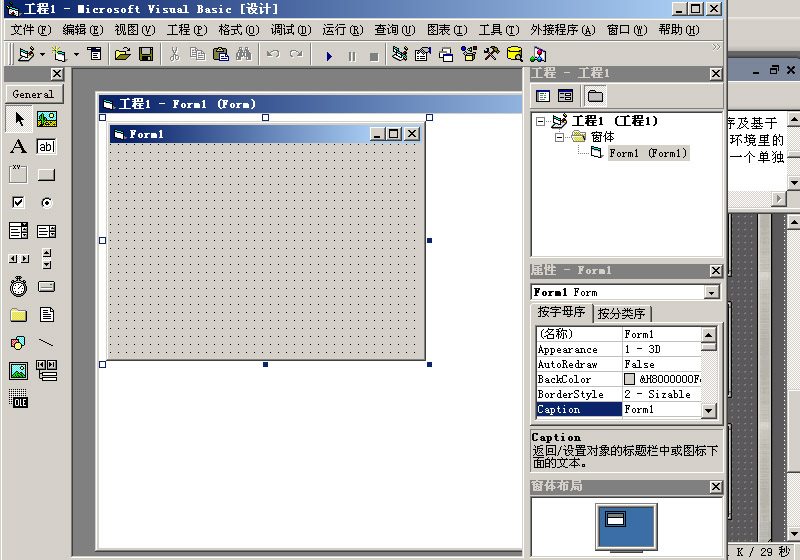Select the DirListBox folder control tool
The height and width of the screenshot is (560, 800).
coord(19,315)
